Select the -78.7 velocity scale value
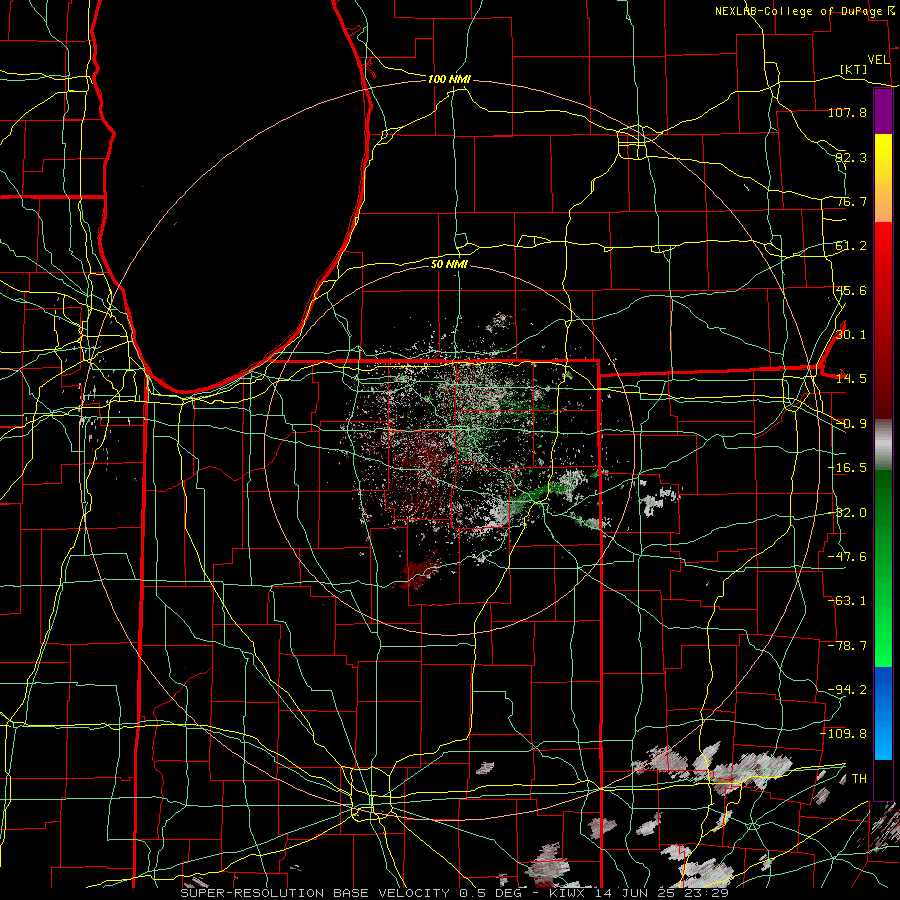900x900 pixels. 847,646
